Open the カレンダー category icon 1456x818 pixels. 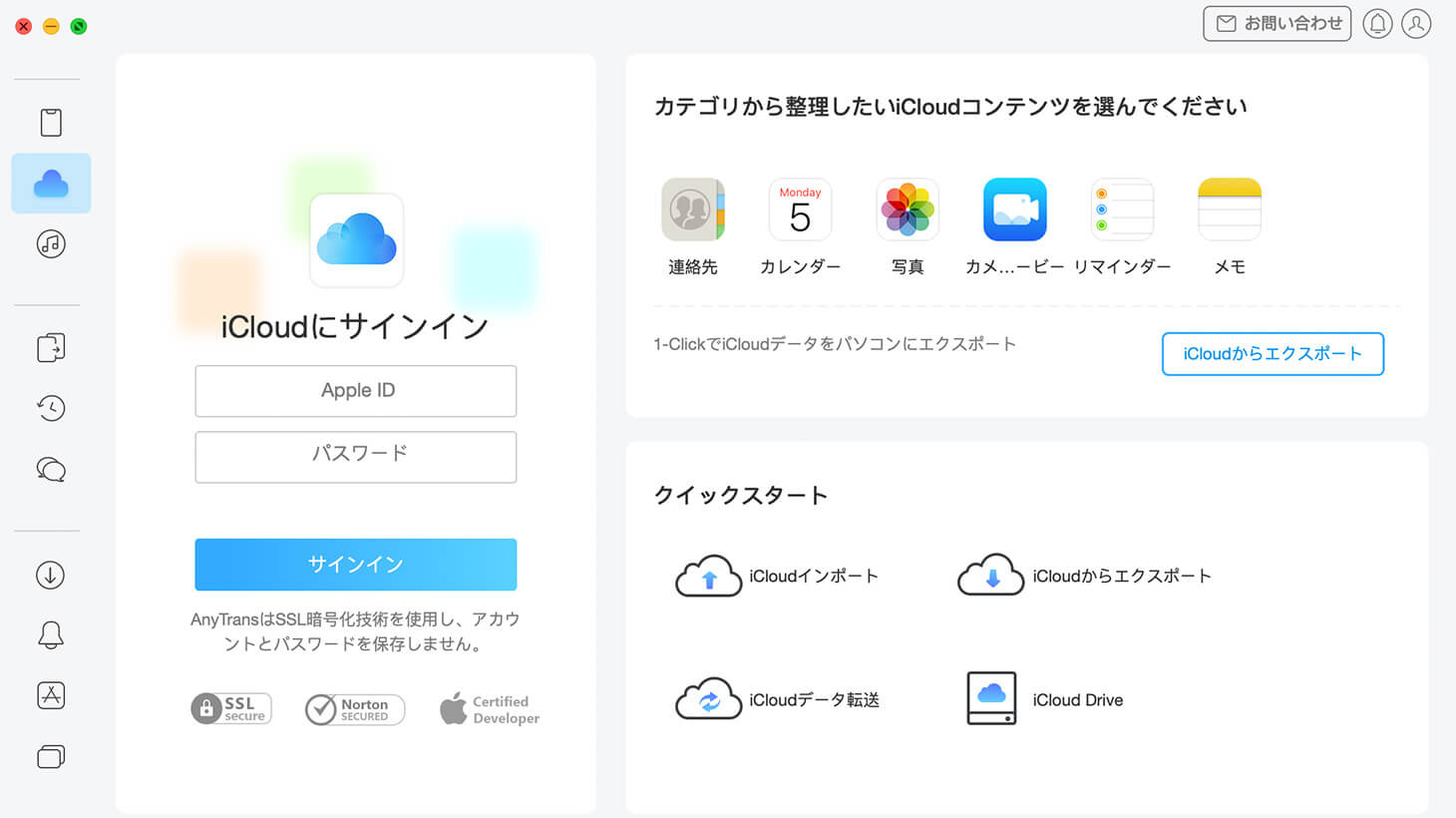coord(800,209)
